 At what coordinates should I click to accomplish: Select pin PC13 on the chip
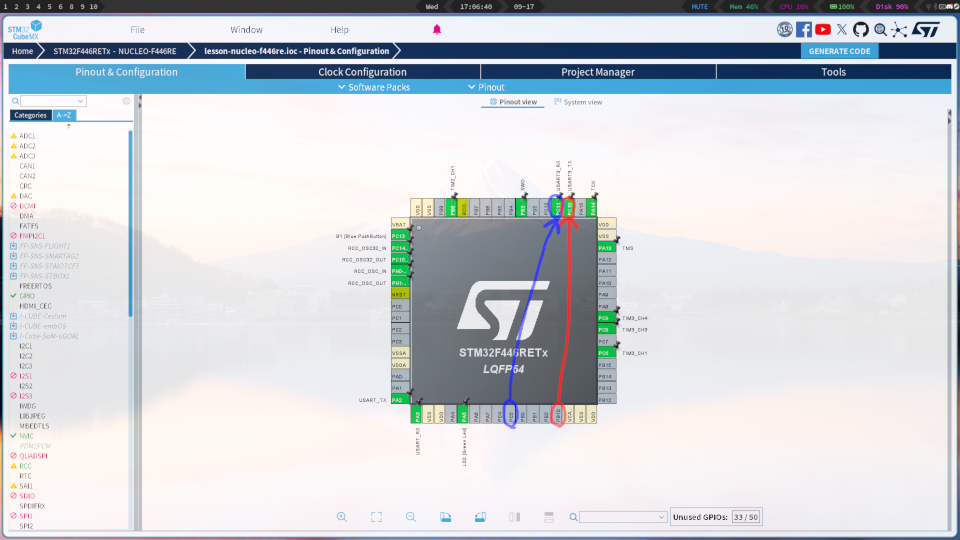[400, 236]
